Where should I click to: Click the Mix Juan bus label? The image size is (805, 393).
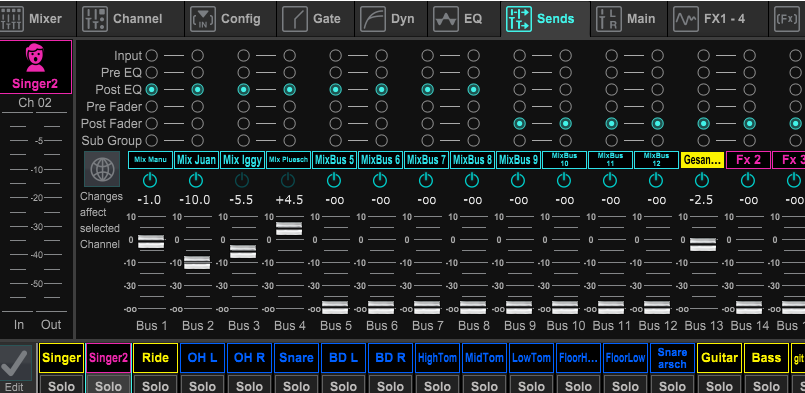pos(197,160)
